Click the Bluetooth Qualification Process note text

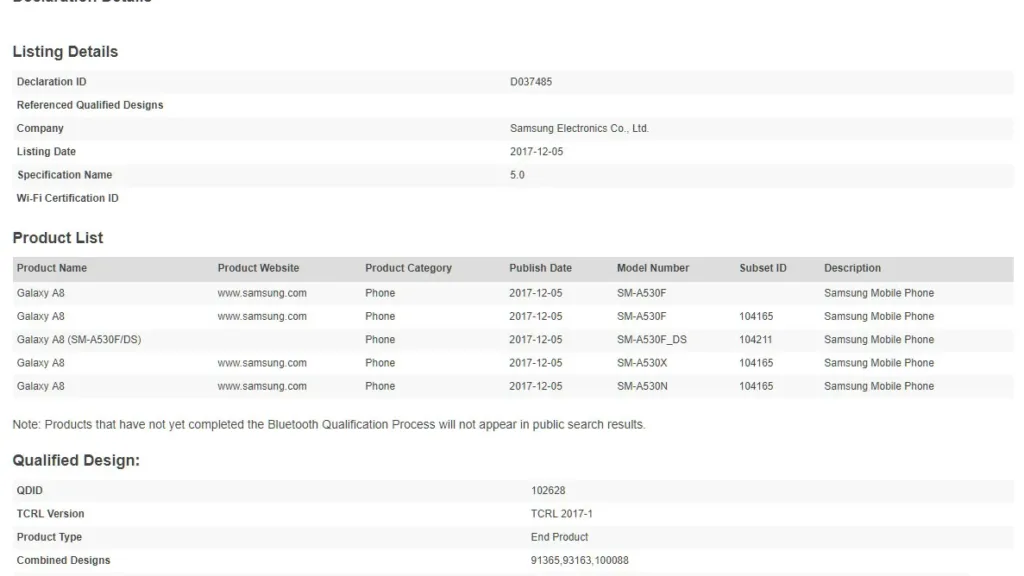point(328,424)
